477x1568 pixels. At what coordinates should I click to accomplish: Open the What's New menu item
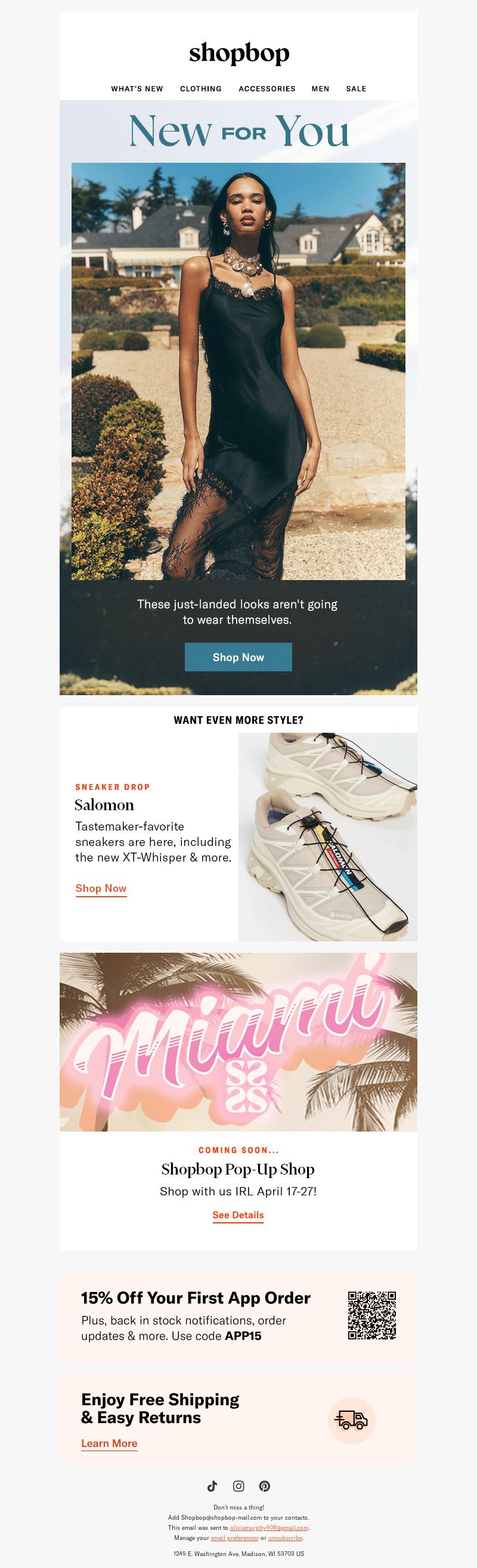tap(137, 89)
